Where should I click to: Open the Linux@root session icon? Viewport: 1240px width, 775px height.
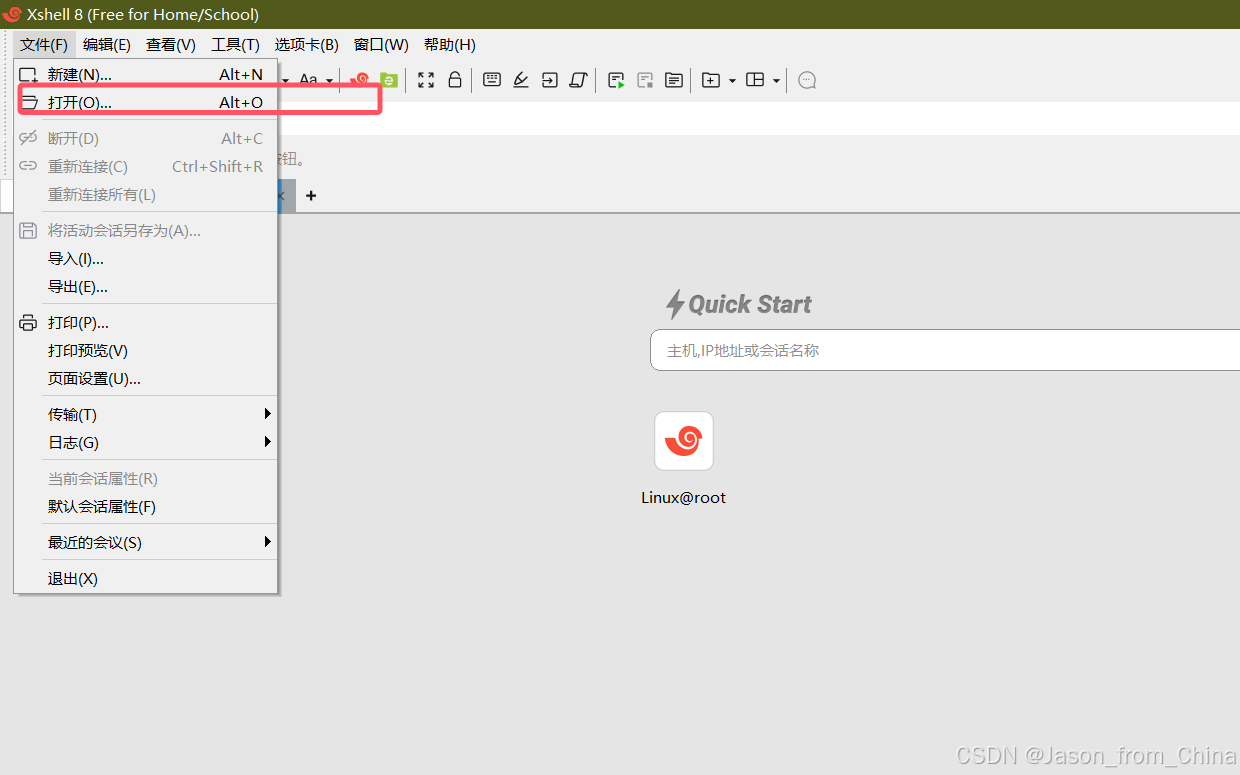pyautogui.click(x=684, y=441)
